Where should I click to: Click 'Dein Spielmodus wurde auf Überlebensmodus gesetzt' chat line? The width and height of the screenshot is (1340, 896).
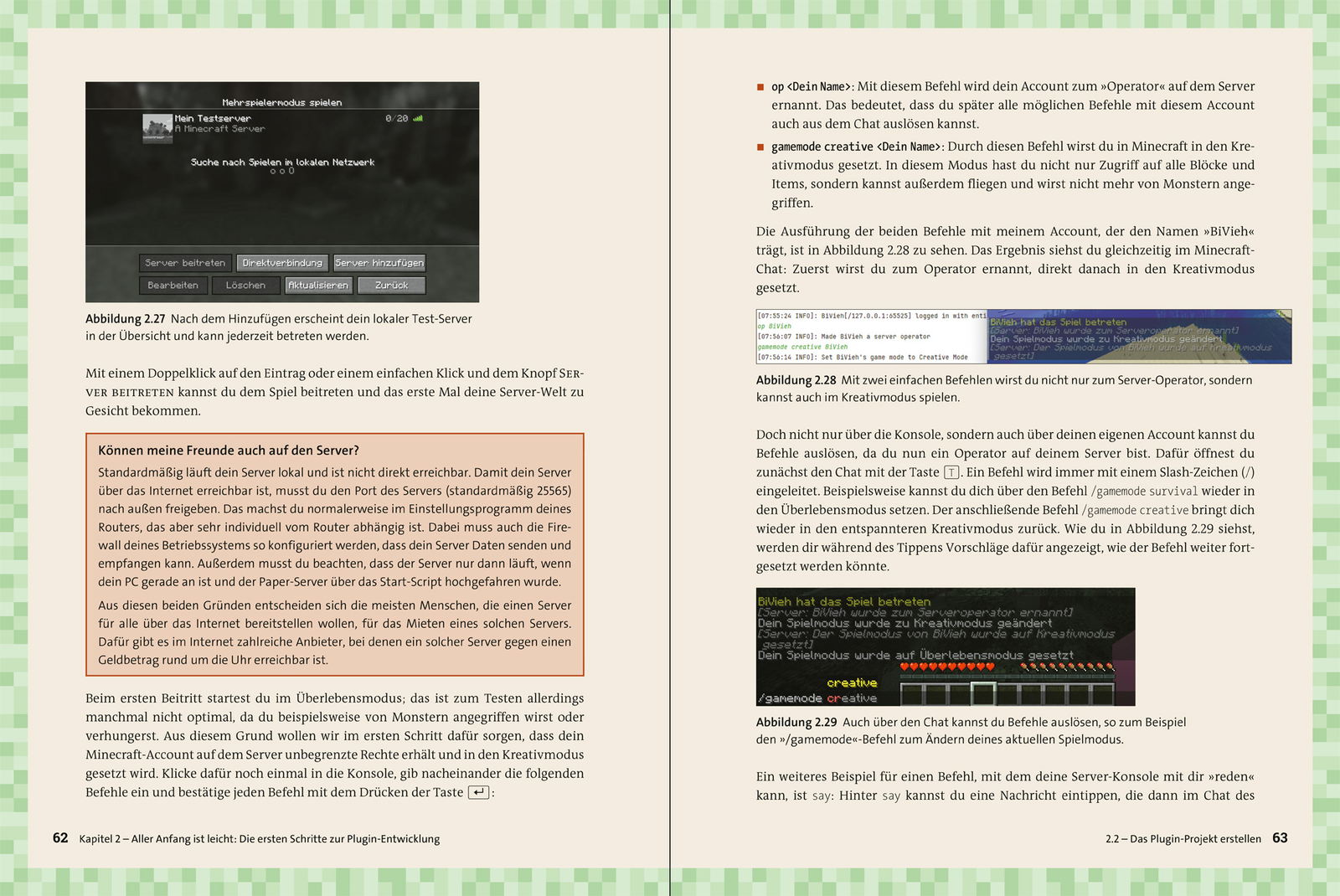915,656
